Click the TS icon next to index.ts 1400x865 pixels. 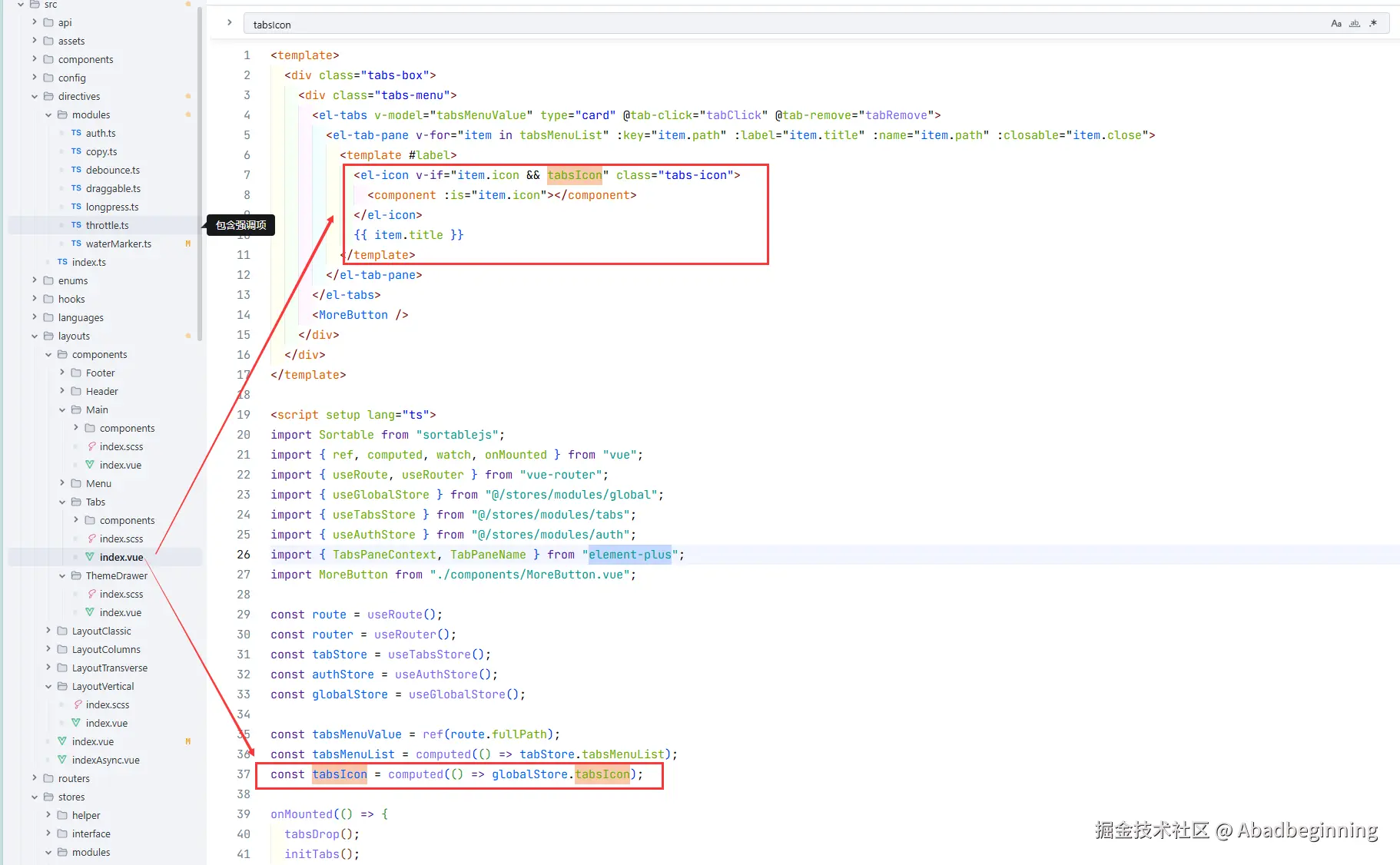pyautogui.click(x=62, y=262)
